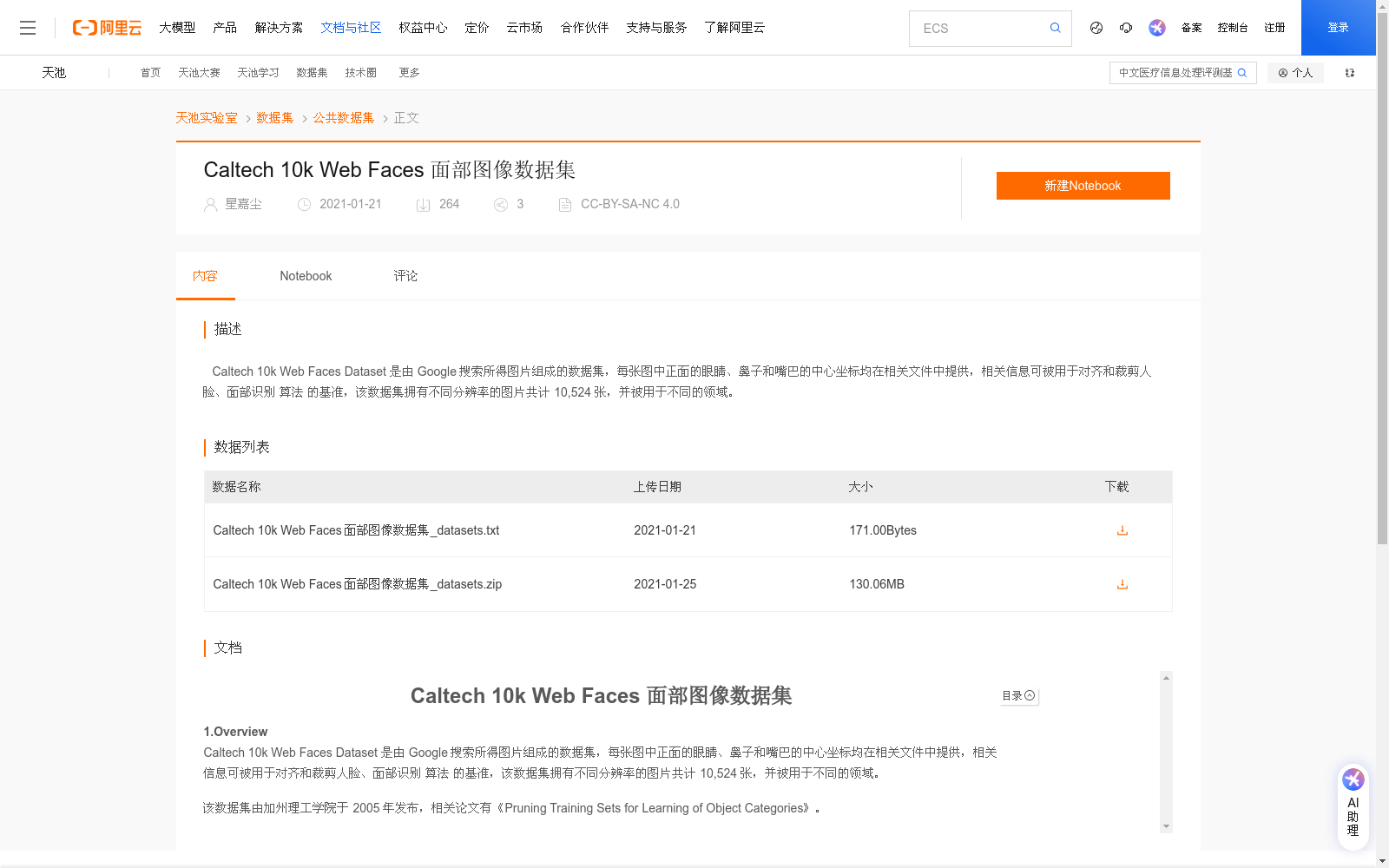Image resolution: width=1389 pixels, height=868 pixels.
Task: Open 支持与服务 menu
Action: coord(656,28)
